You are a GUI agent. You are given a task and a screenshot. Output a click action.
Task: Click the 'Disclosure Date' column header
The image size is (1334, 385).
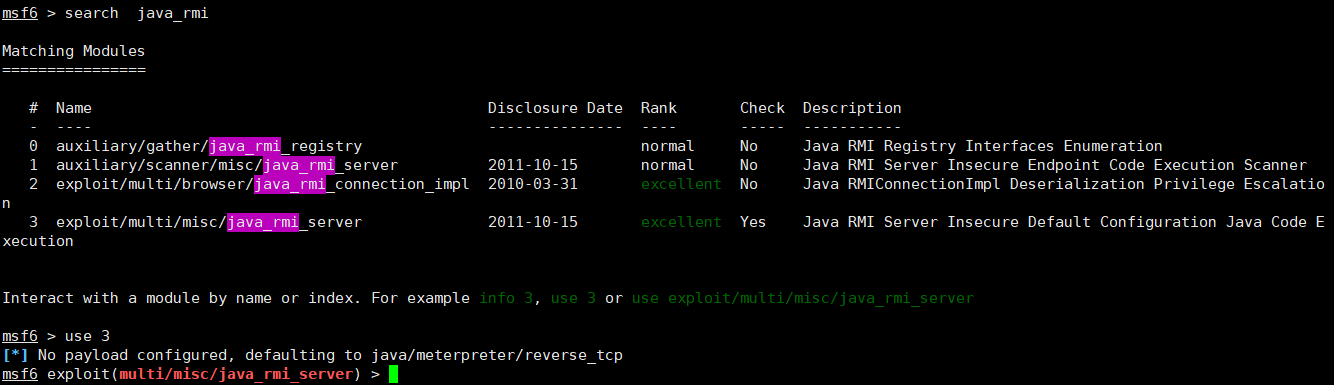point(555,108)
